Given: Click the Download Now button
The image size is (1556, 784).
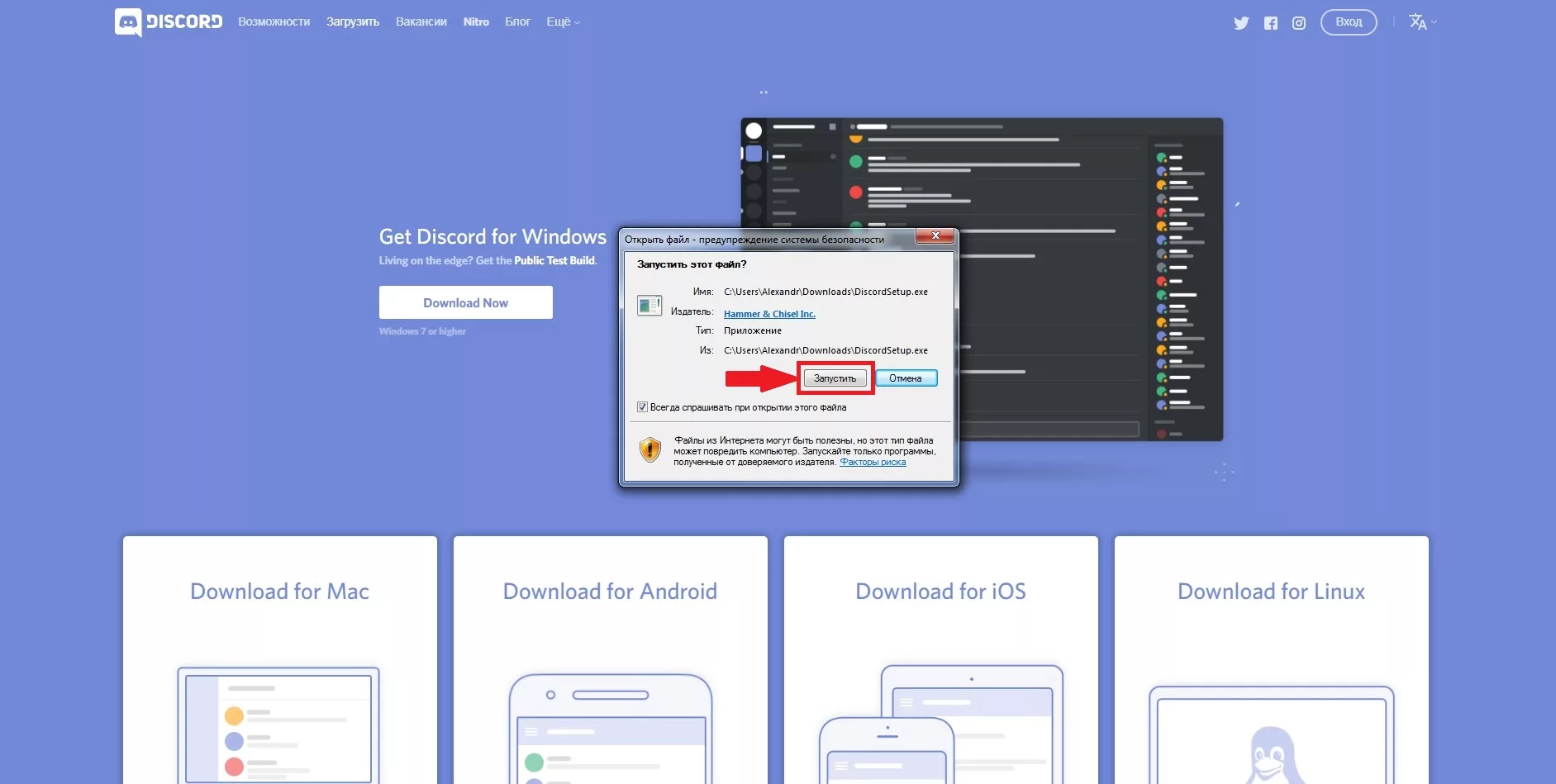Looking at the screenshot, I should [x=466, y=302].
